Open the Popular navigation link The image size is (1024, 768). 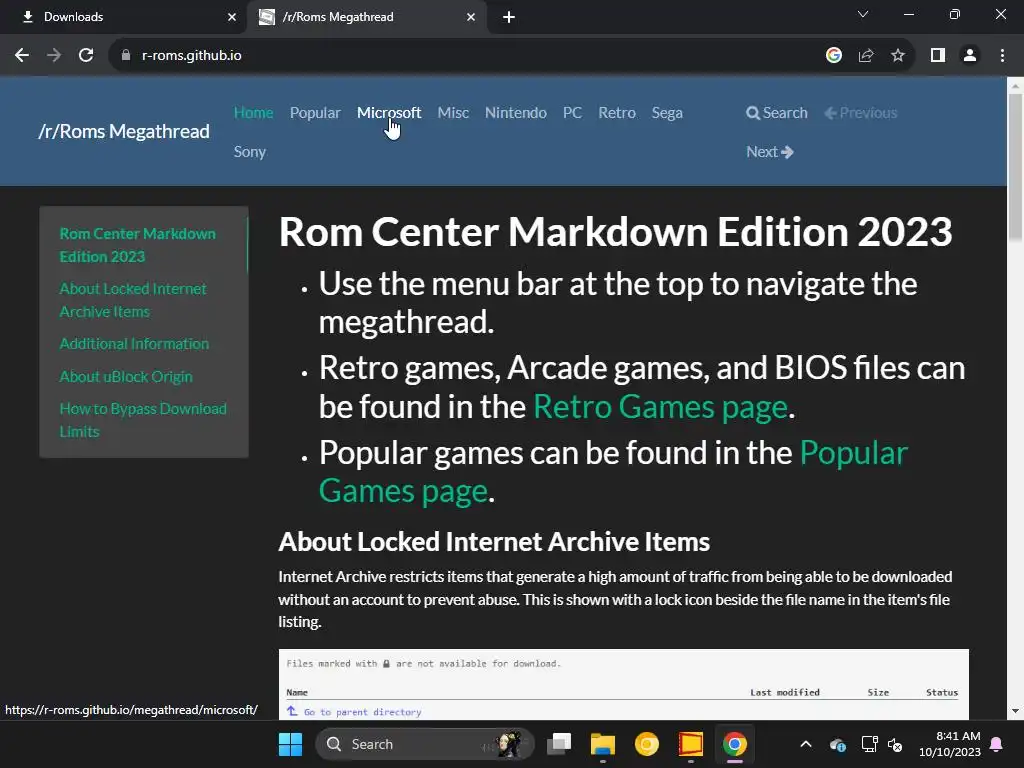click(x=315, y=112)
